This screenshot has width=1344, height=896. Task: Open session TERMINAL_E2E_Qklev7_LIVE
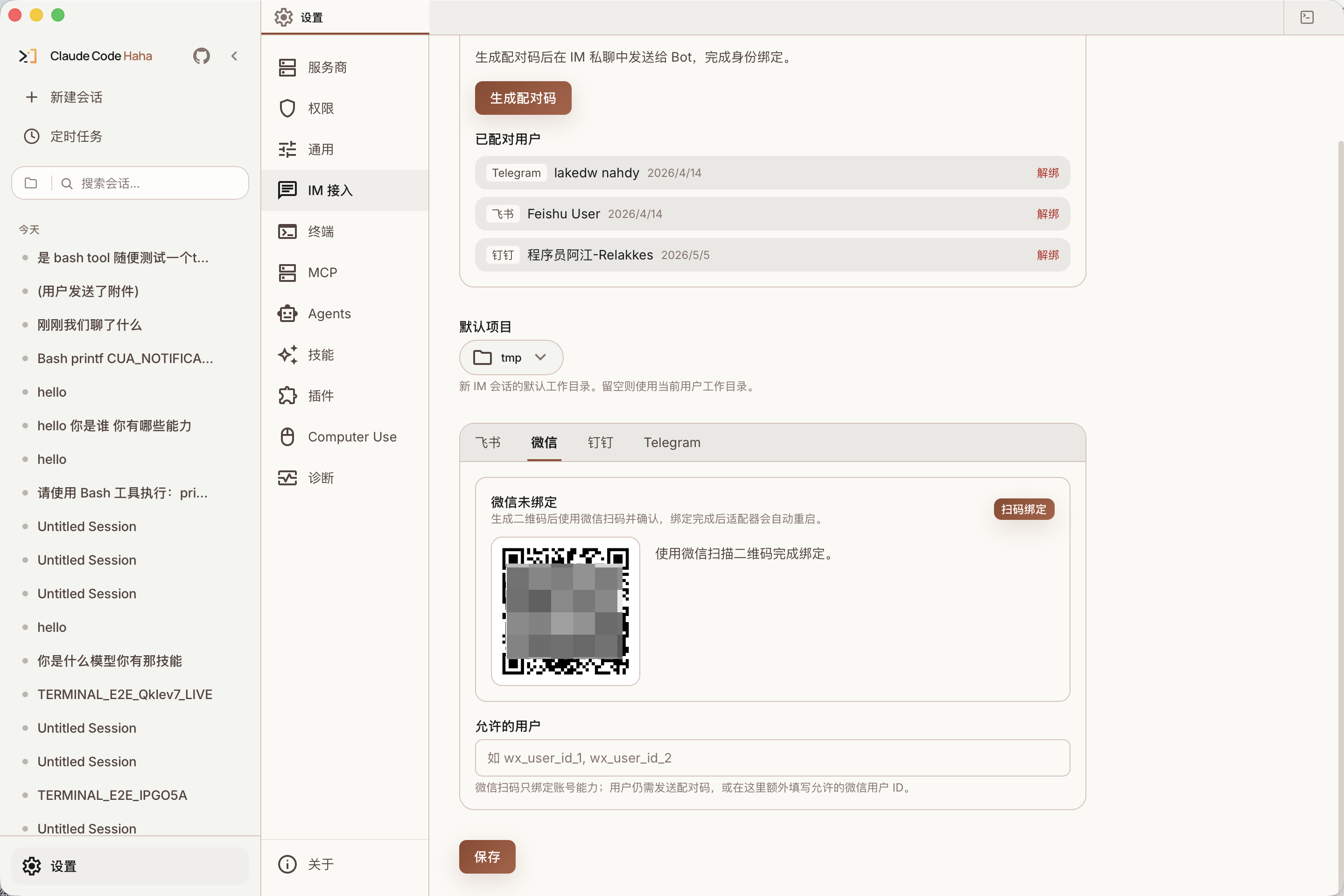130,694
